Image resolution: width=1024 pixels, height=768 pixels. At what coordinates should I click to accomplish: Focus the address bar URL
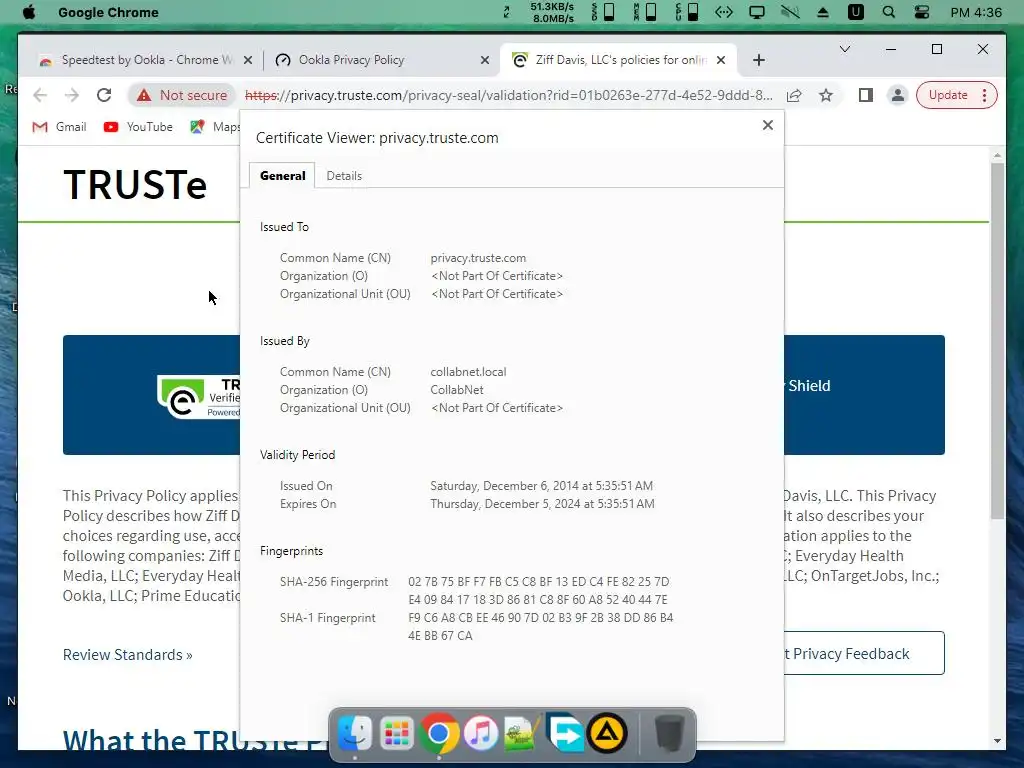(509, 95)
